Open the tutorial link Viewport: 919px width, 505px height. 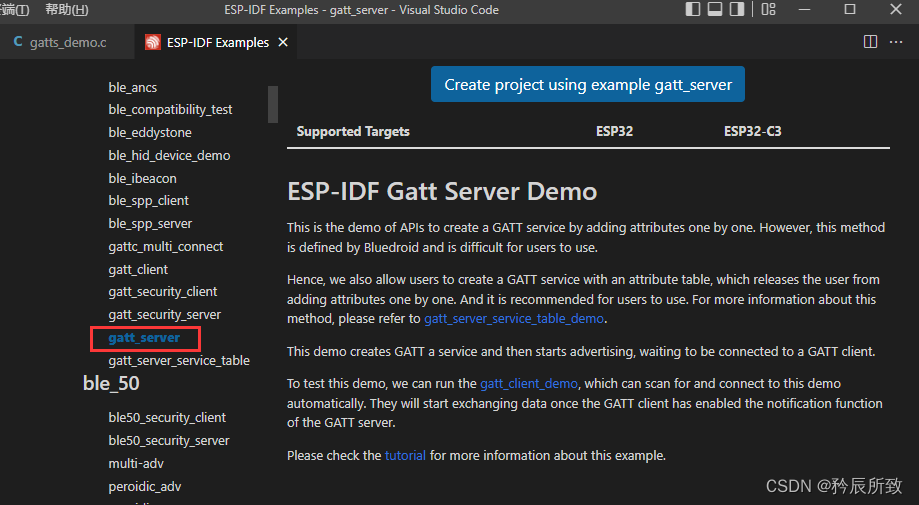coord(405,455)
